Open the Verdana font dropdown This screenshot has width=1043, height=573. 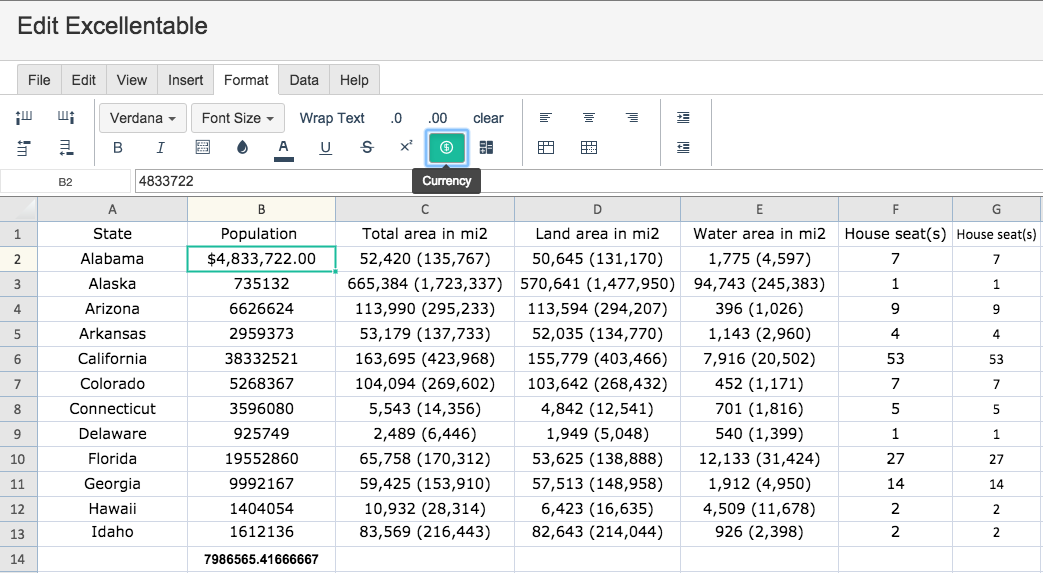tap(143, 118)
